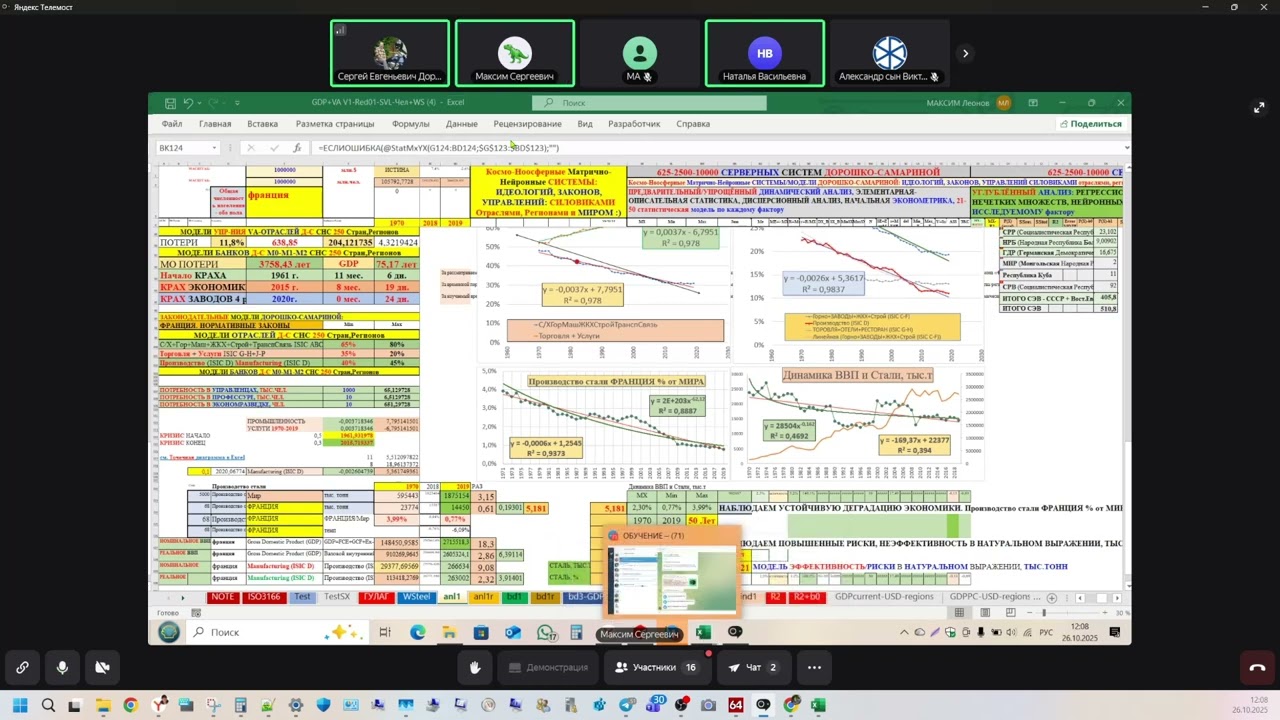Open Undo history dropdown arrow
This screenshot has height=720, width=1280.
pos(200,103)
